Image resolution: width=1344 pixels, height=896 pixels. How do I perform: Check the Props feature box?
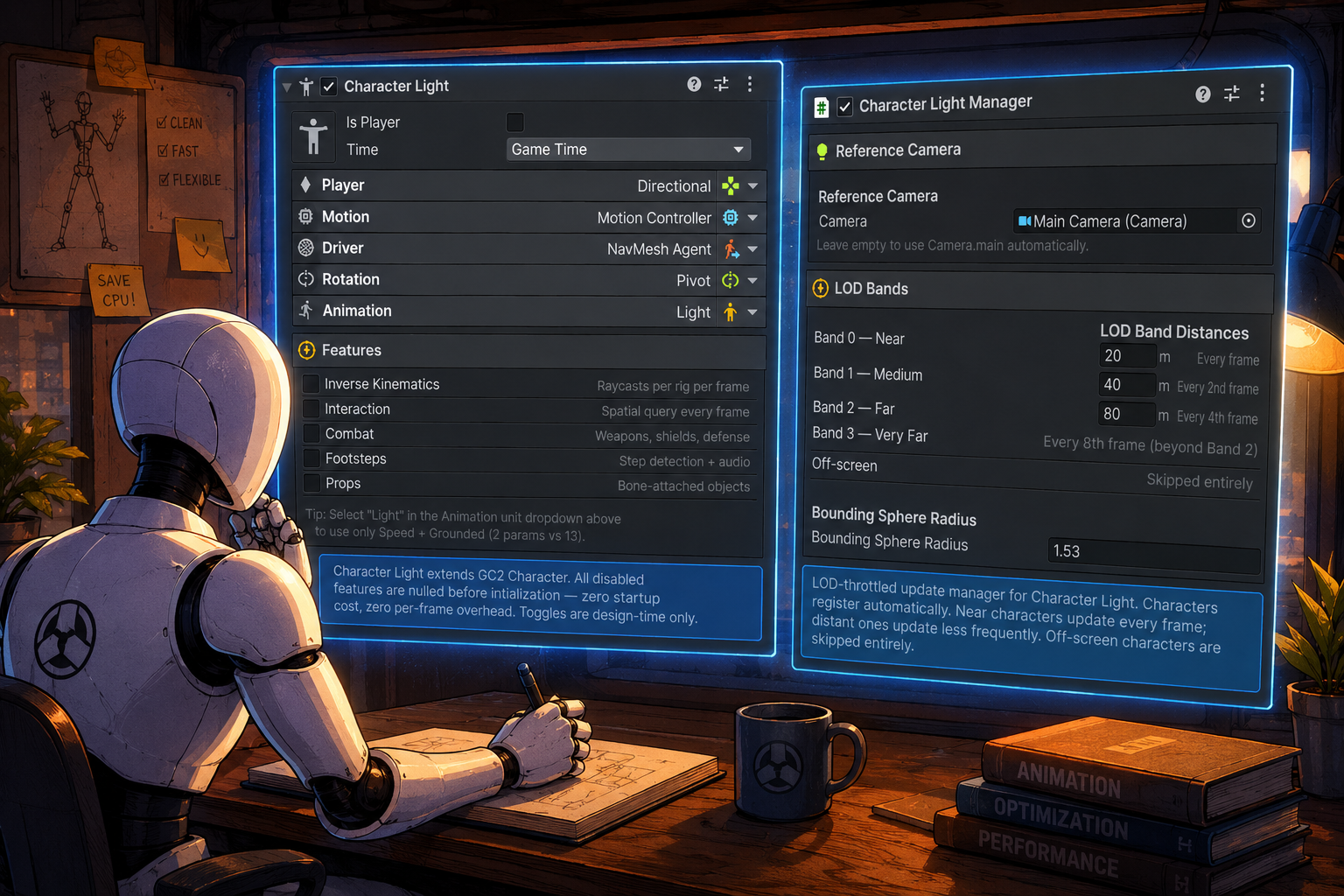[x=311, y=483]
